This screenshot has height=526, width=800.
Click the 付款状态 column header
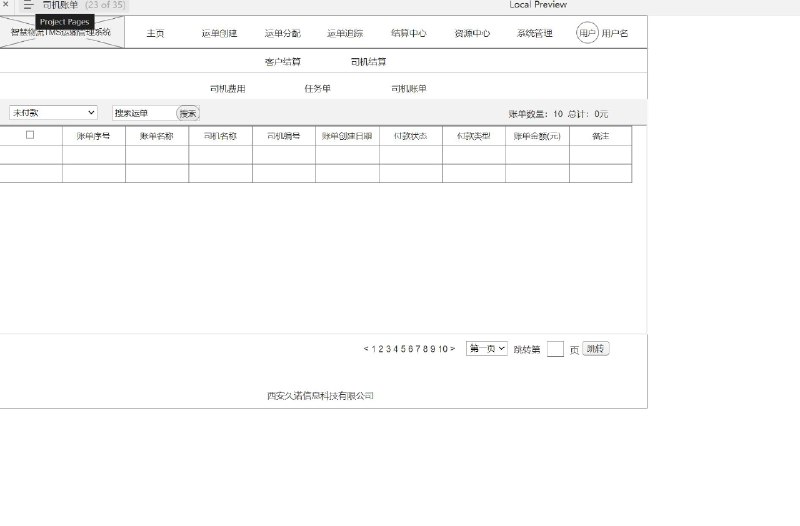(411, 136)
